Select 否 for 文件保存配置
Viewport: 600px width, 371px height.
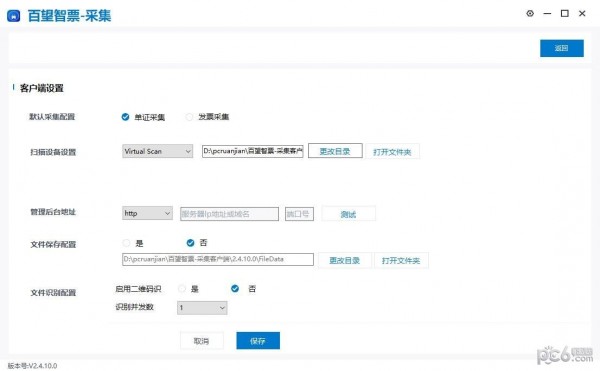click(x=190, y=242)
